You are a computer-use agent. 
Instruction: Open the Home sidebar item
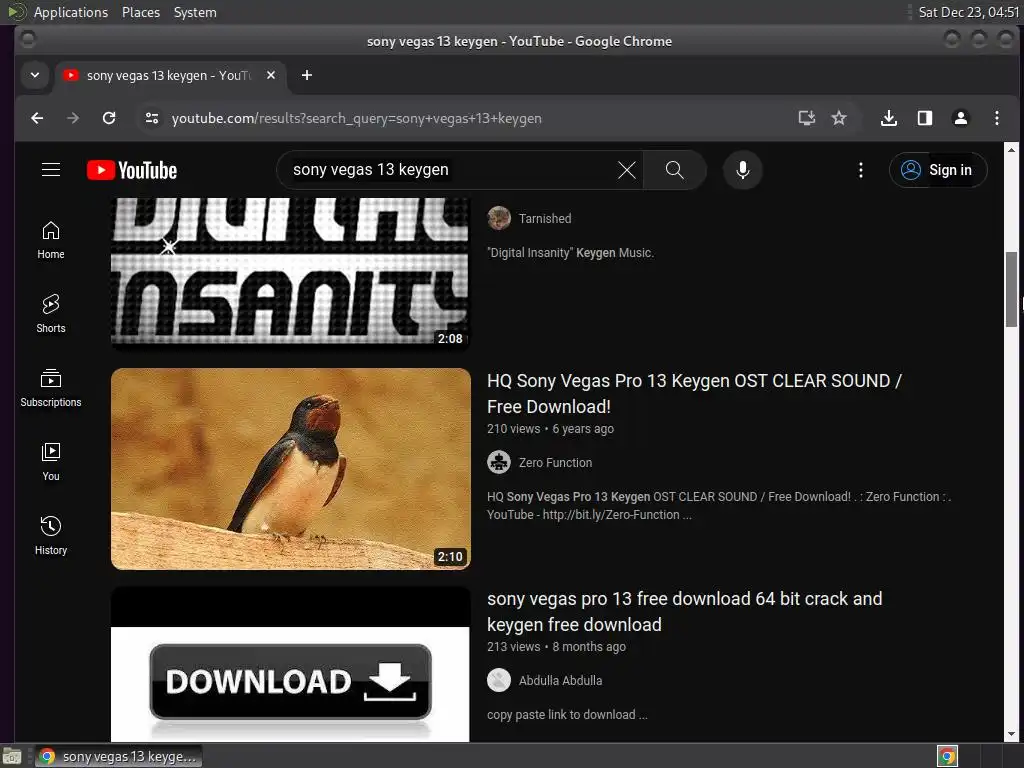(51, 240)
